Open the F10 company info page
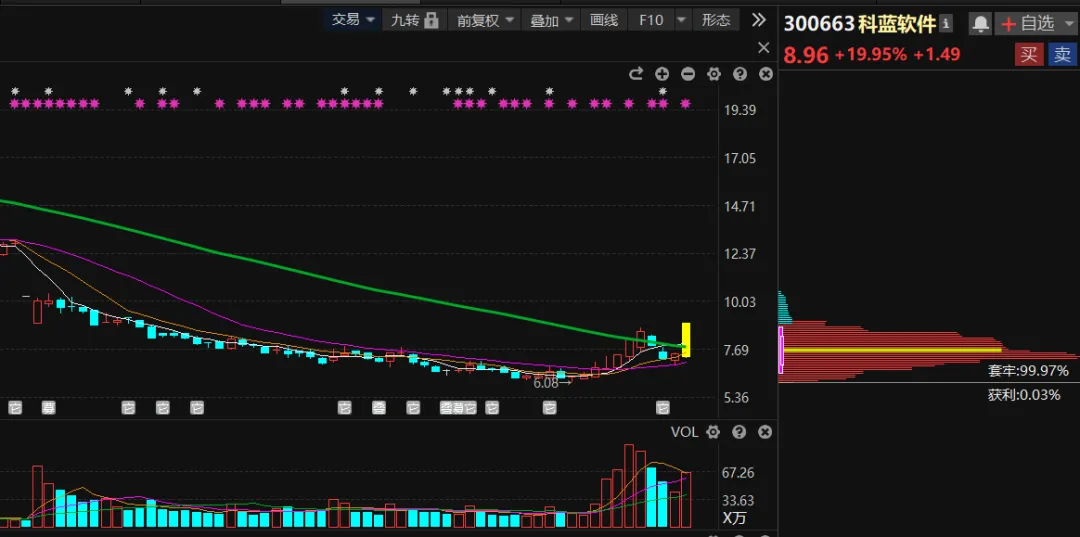Screen dimensions: 1080x537 651,20
